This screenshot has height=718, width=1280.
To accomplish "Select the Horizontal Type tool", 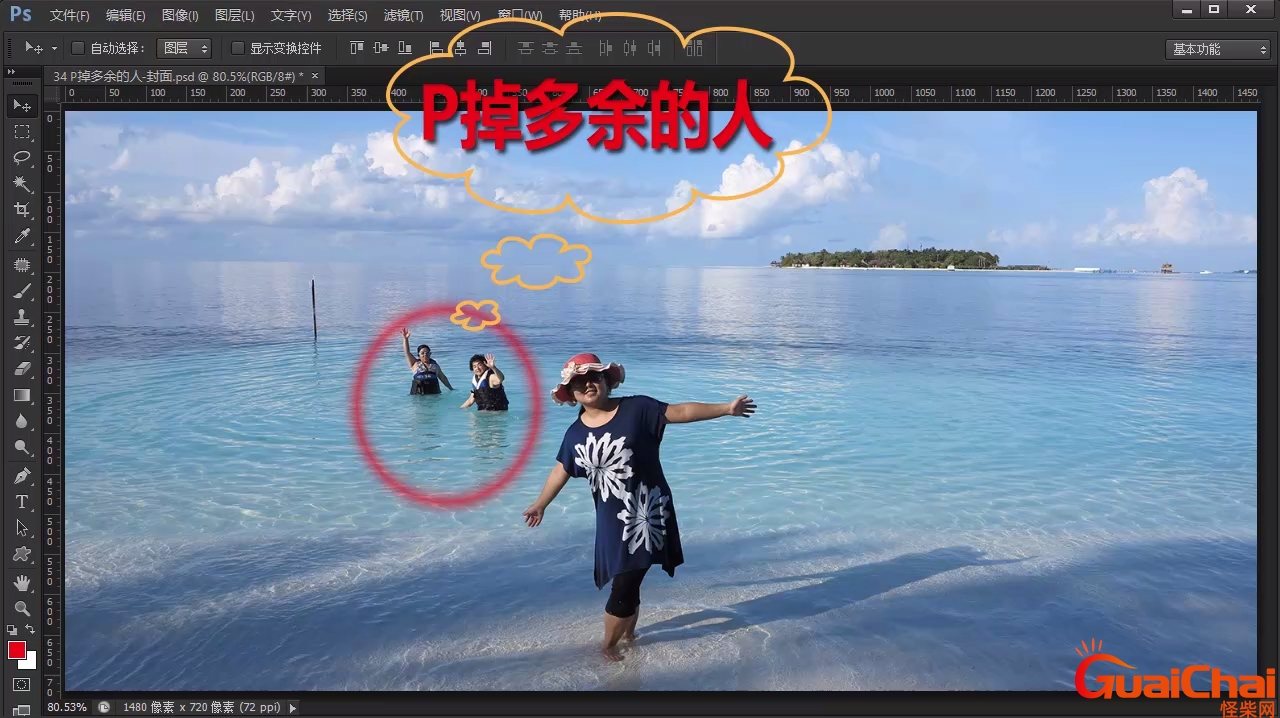I will click(x=22, y=502).
